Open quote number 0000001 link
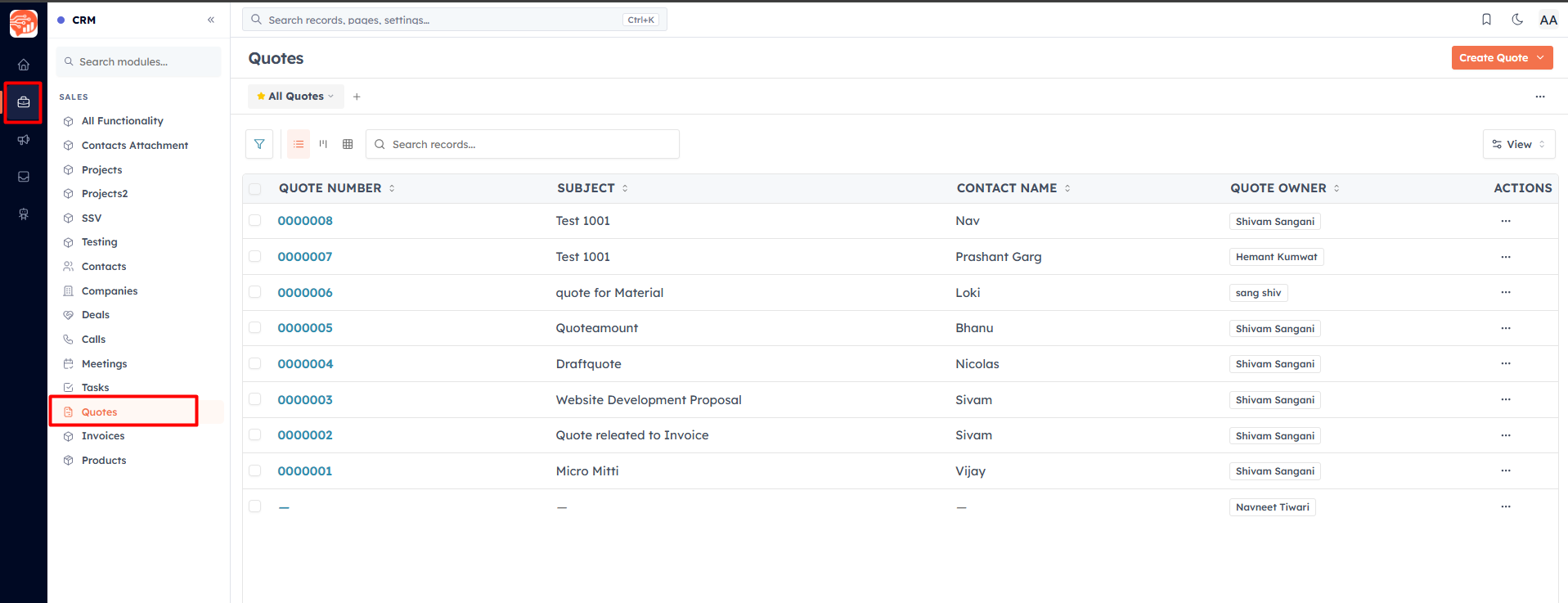 pyautogui.click(x=305, y=470)
